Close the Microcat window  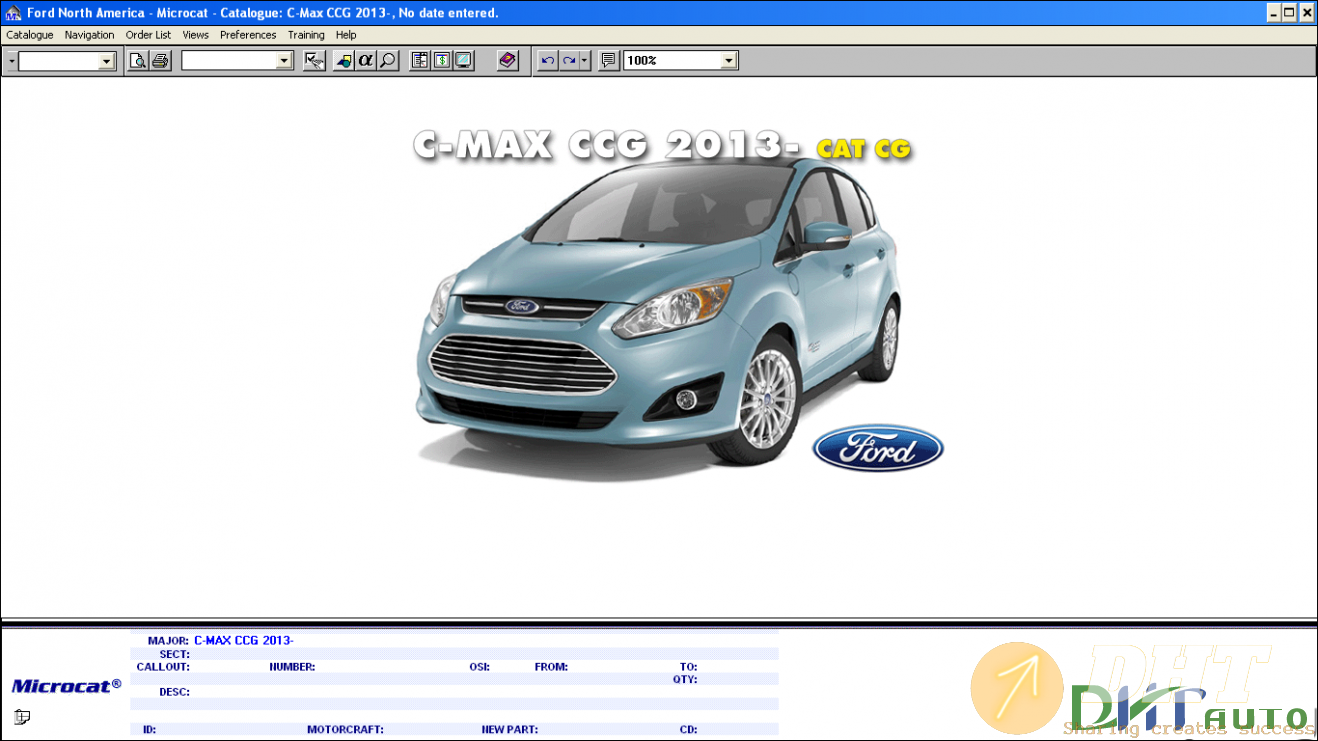click(x=1306, y=13)
